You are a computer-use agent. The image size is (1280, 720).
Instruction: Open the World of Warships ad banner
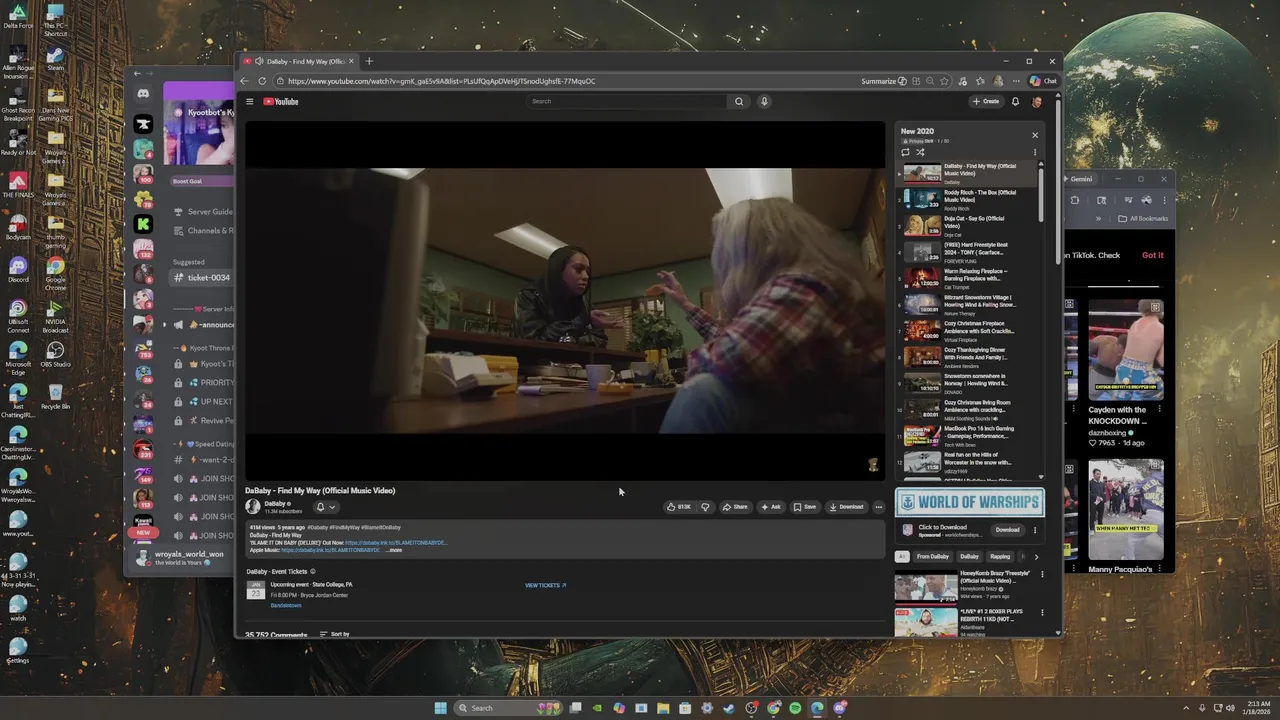point(969,502)
